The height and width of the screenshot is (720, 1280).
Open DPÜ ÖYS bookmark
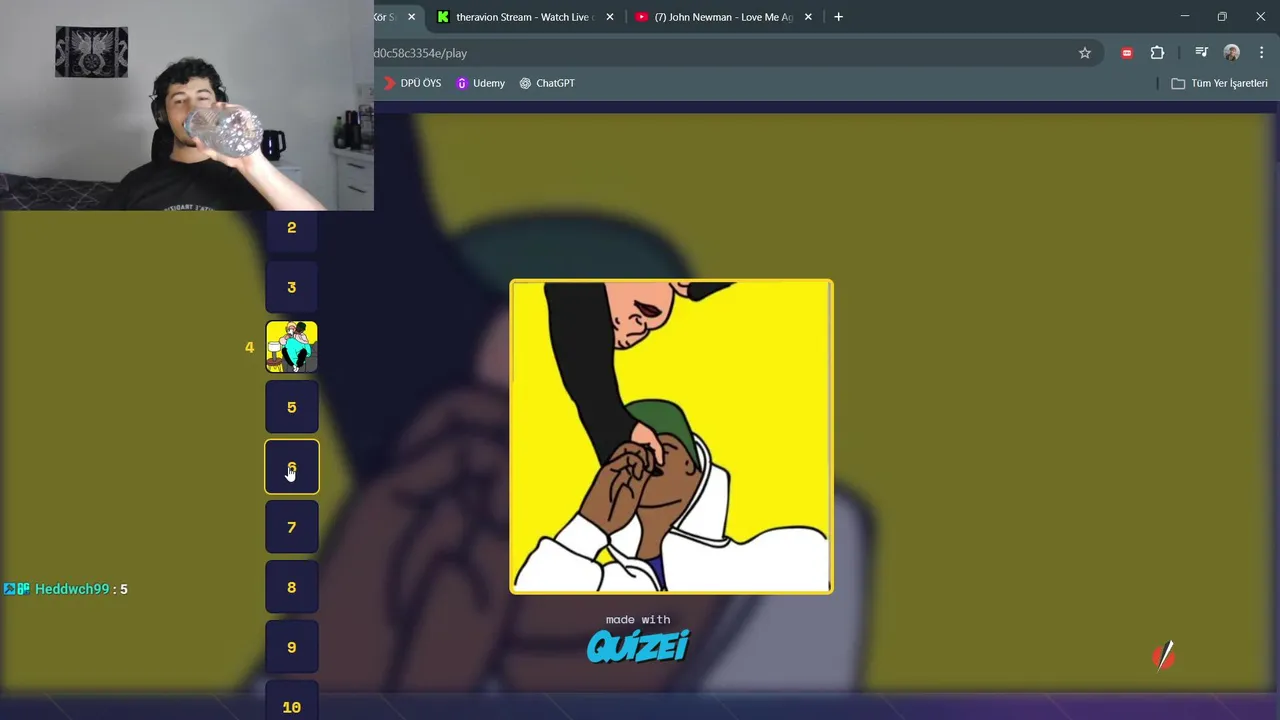[412, 83]
